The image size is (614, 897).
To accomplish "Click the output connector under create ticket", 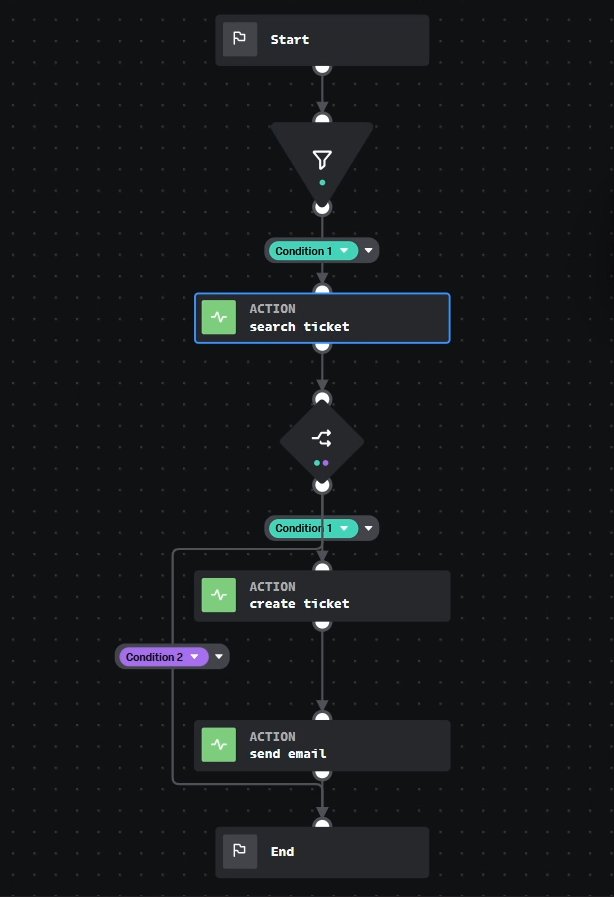I will (322, 624).
